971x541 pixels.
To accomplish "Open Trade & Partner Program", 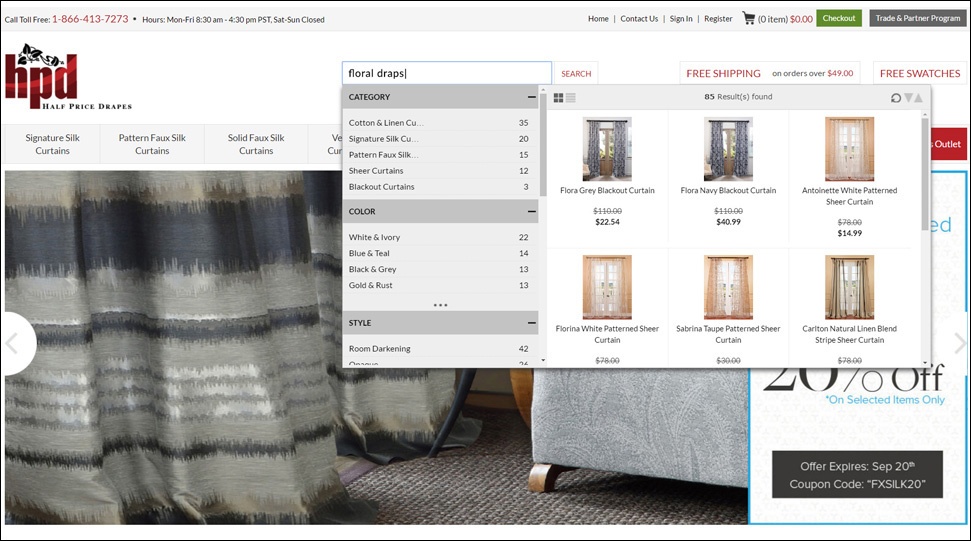I will coord(918,19).
